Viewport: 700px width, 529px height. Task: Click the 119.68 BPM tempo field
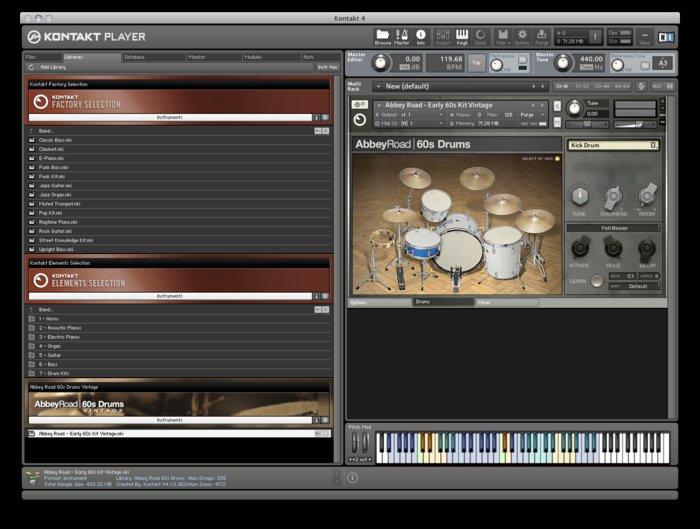[445, 62]
